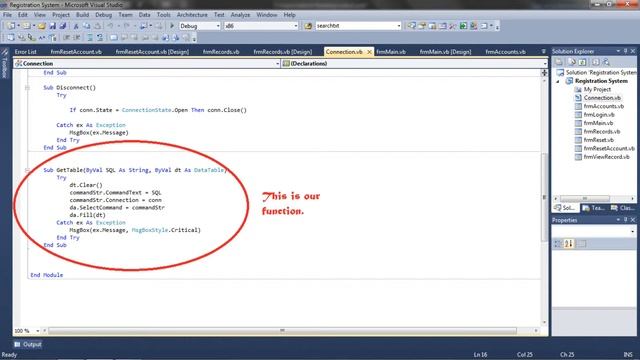Select Connection.vb in Solution Explorer
640x360 pixels.
(602, 98)
